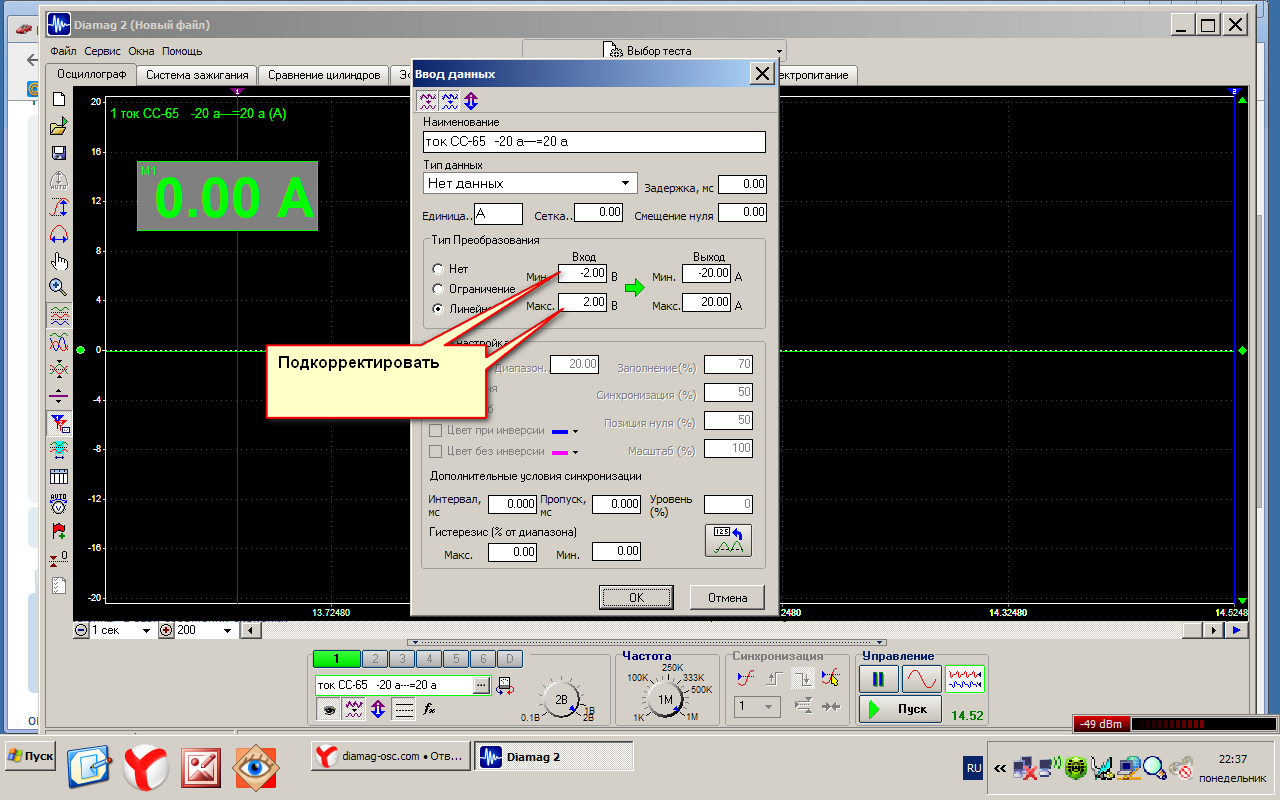Toggle channel D button

510,659
